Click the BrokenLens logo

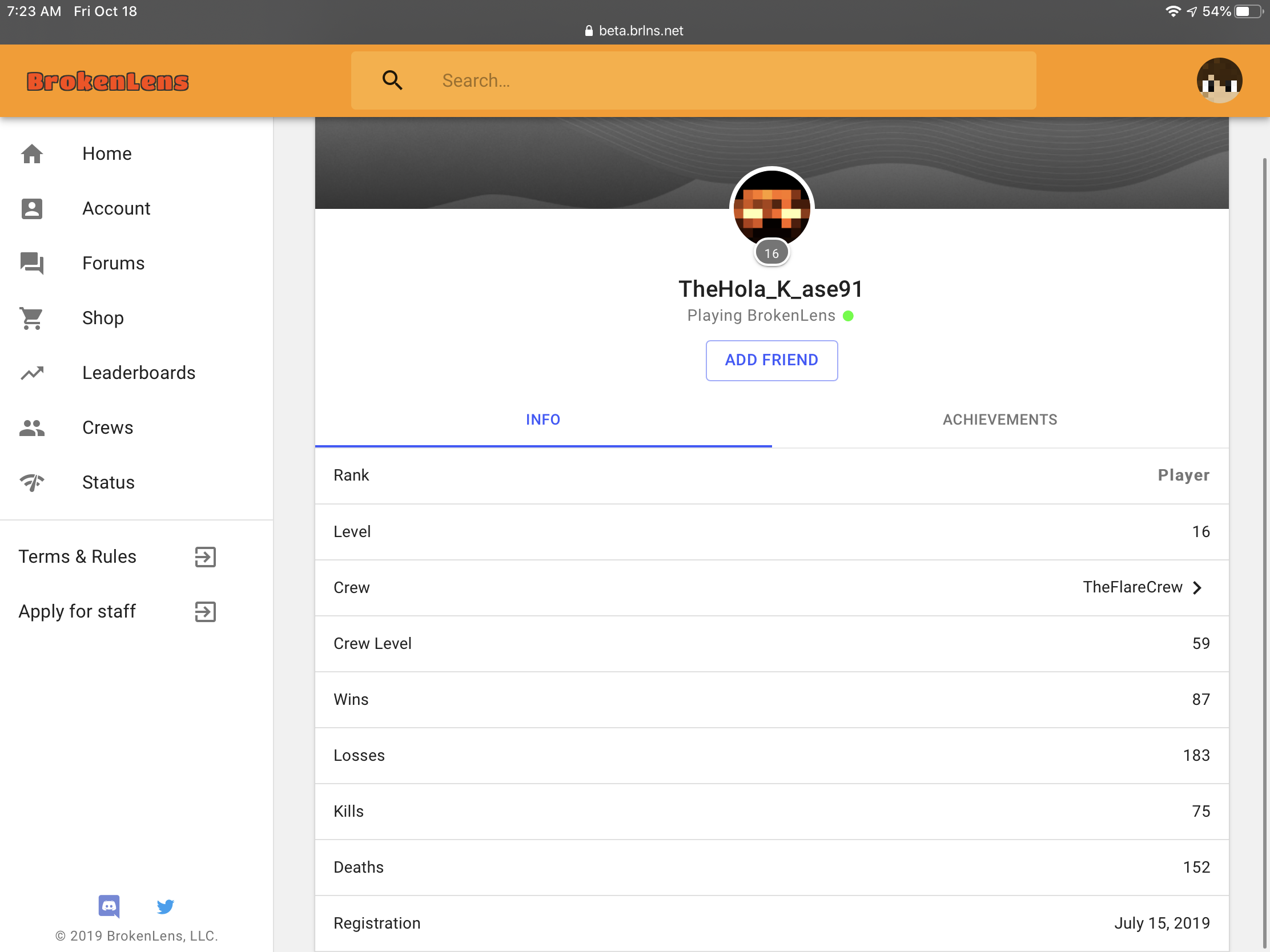click(108, 82)
